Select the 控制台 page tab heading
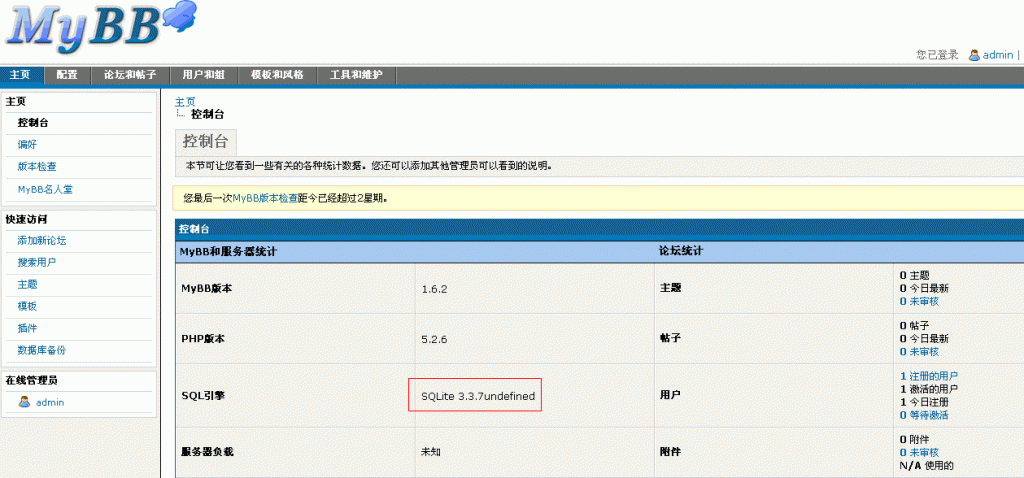The width and height of the screenshot is (1024, 478). [206, 142]
